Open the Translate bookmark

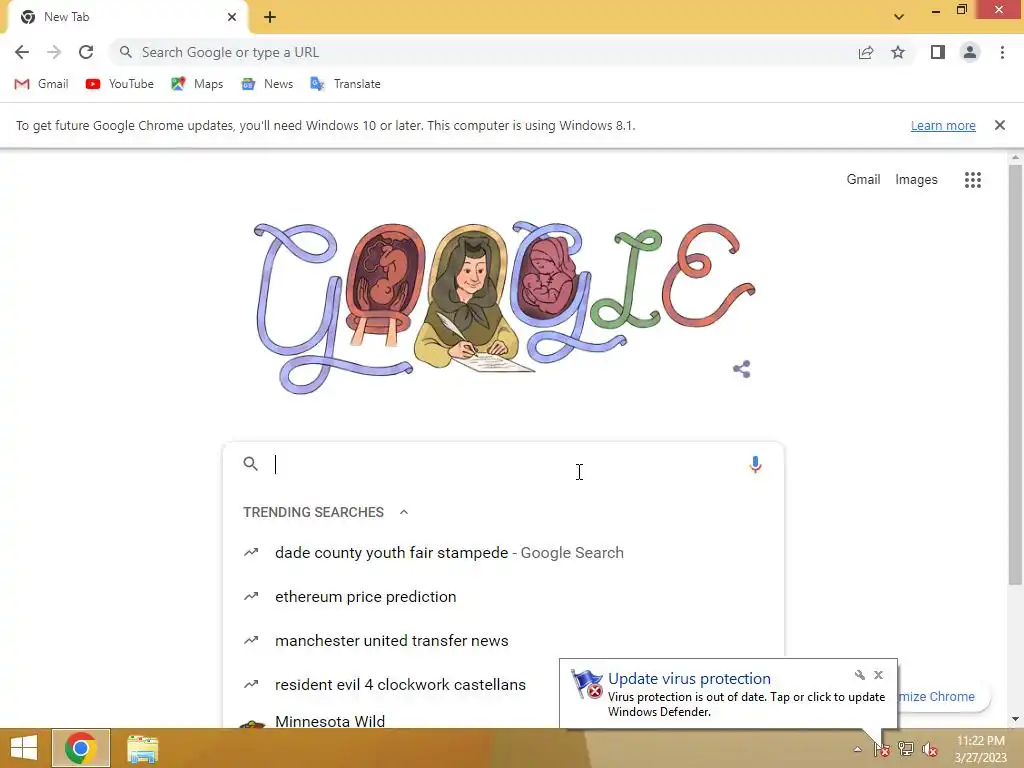[x=345, y=84]
